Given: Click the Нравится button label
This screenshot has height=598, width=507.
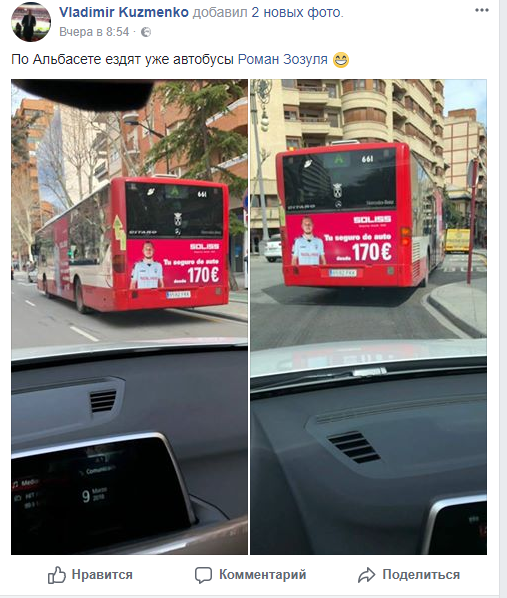Looking at the screenshot, I should click(x=102, y=574).
